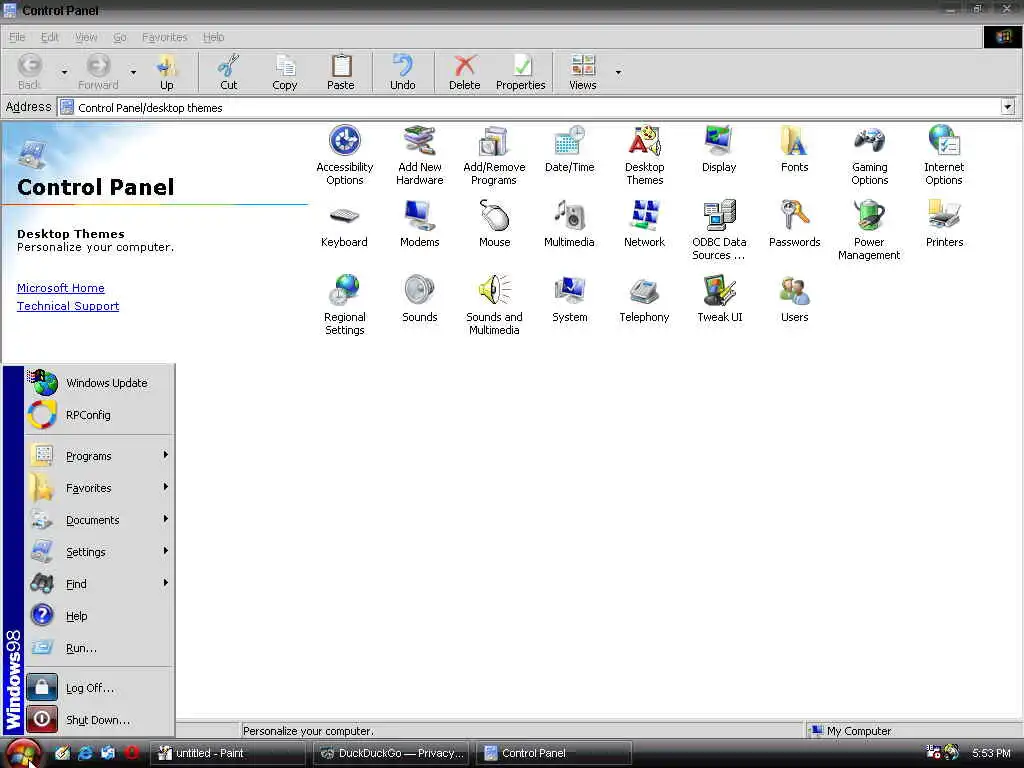This screenshot has width=1024, height=768.
Task: Select the Passwords icon
Action: point(794,225)
